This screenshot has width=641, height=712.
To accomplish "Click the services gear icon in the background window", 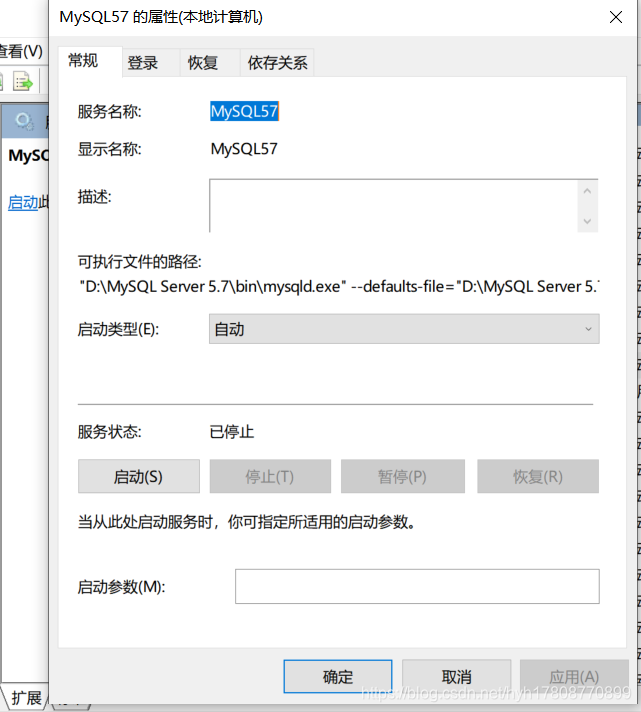I will [x=24, y=121].
